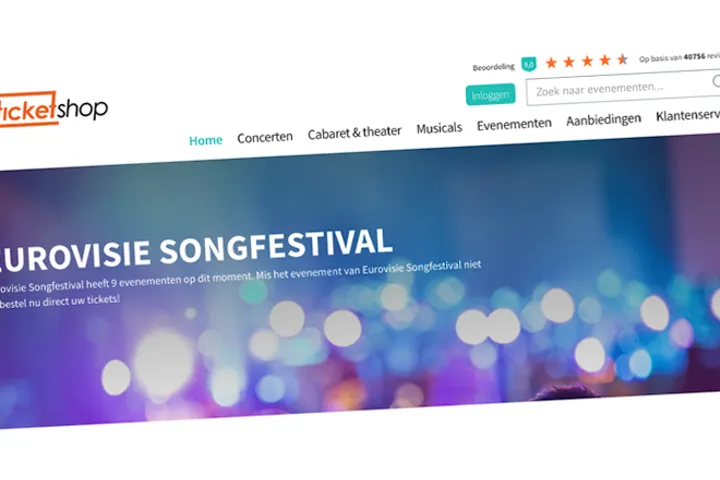This screenshot has width=720, height=480.
Task: Open the Cabaret & theater section
Action: [354, 133]
